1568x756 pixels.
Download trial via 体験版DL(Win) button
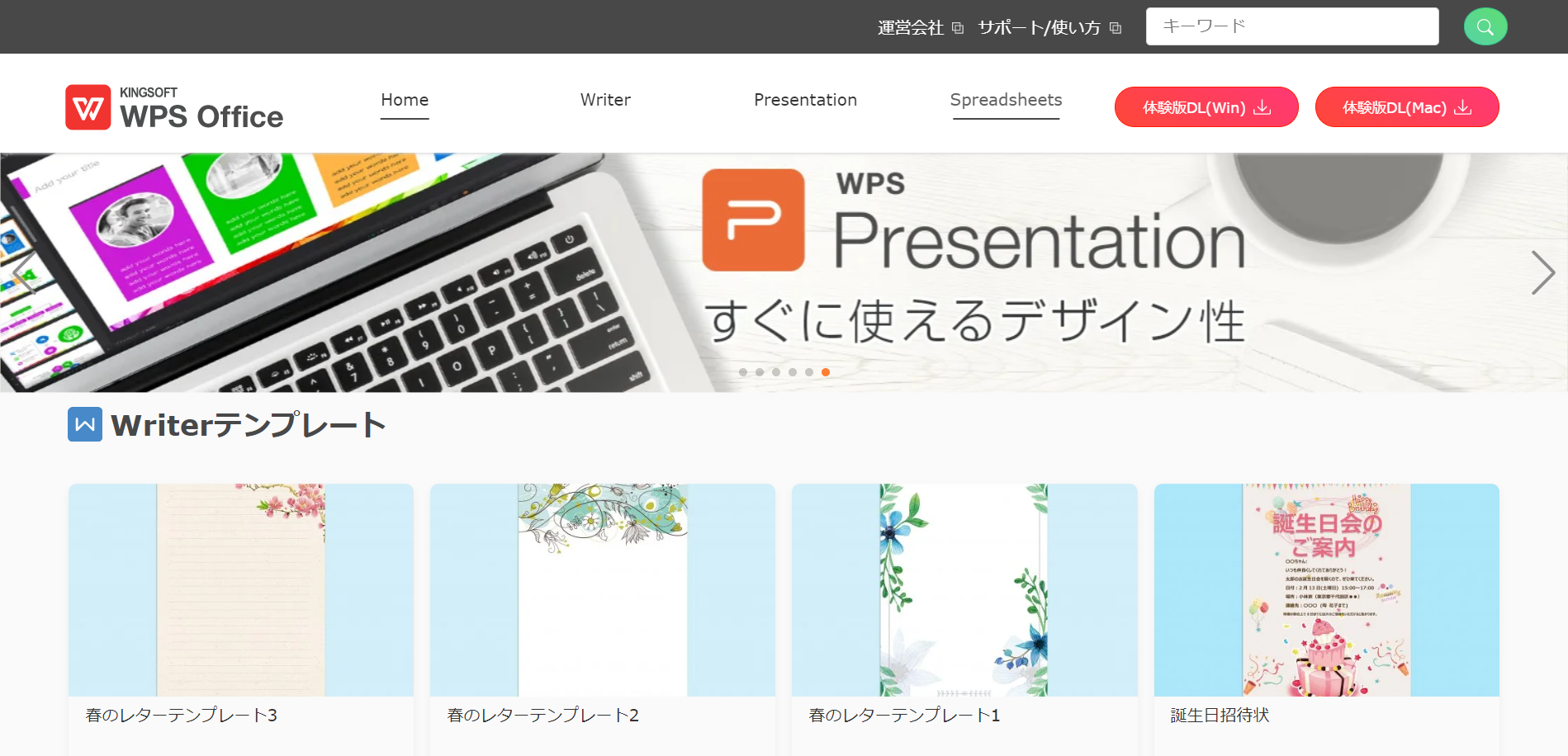pos(1206,107)
